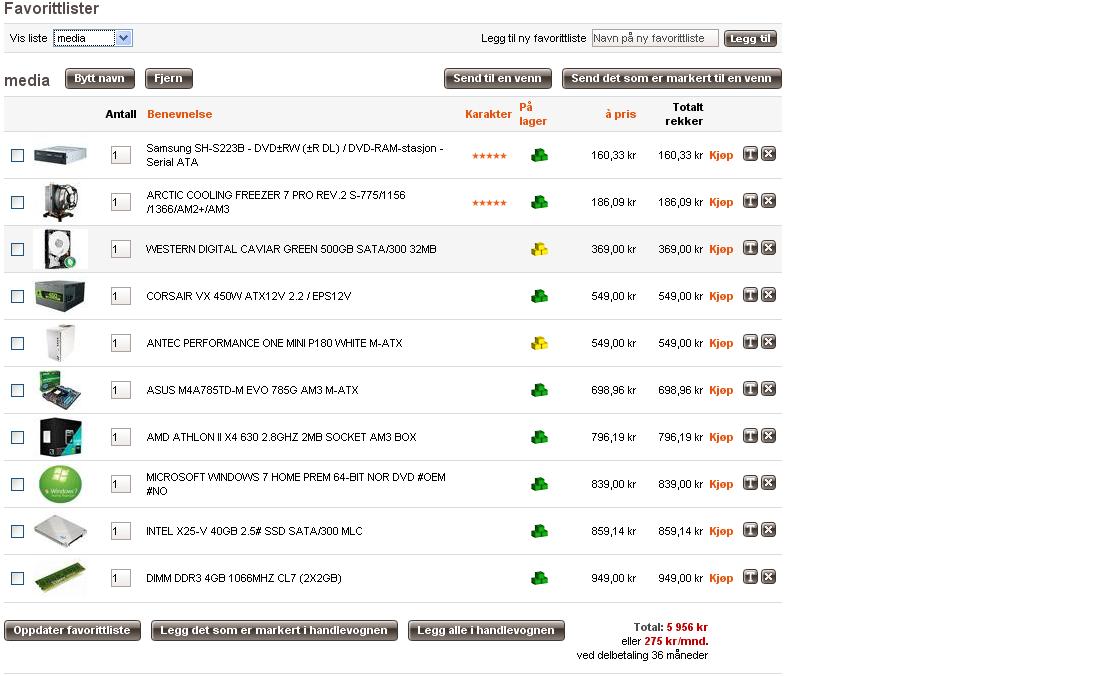Remove Microsoft Windows 7 with X icon
Viewport: 1103px width, 676px height.
click(768, 483)
